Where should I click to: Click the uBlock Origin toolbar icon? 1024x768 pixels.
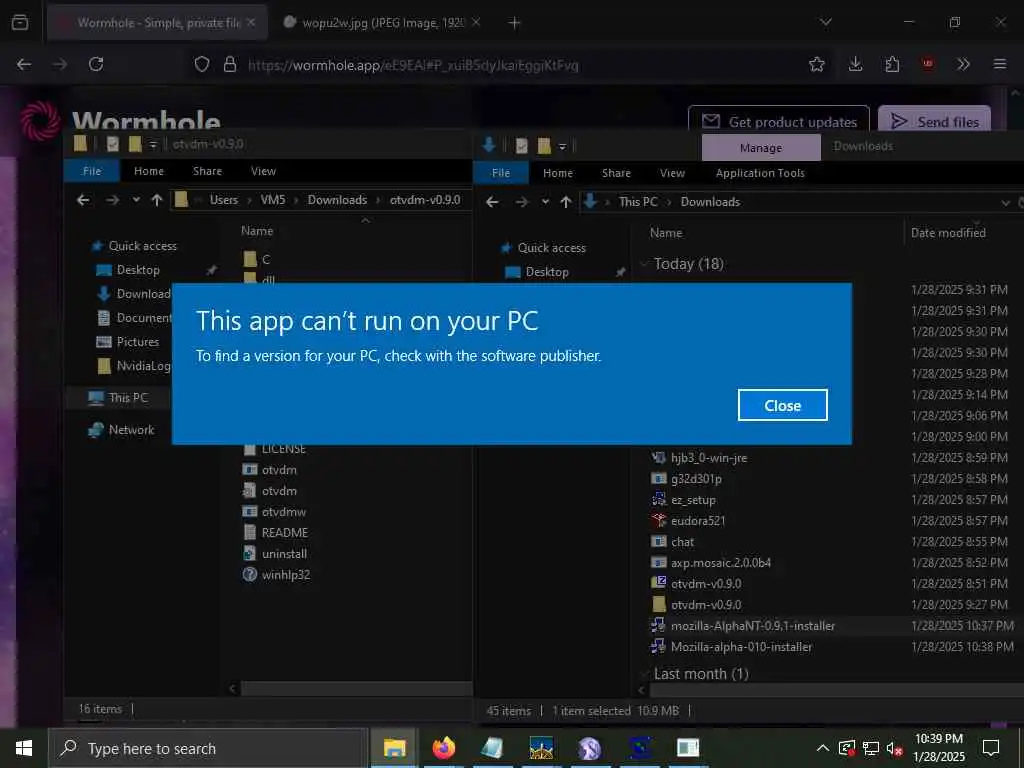pos(927,64)
